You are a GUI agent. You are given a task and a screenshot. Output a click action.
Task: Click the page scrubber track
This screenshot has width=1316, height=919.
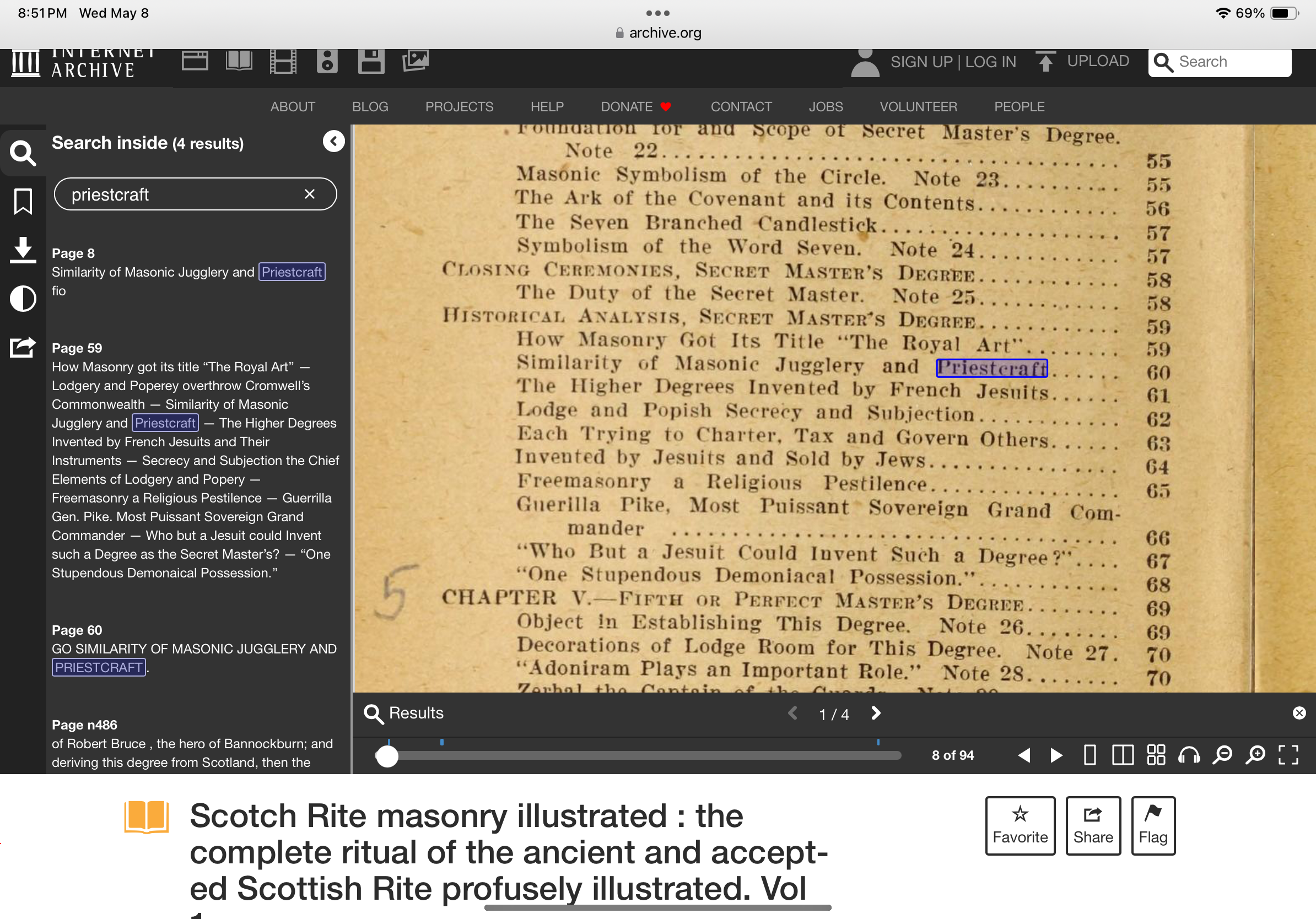tap(639, 756)
